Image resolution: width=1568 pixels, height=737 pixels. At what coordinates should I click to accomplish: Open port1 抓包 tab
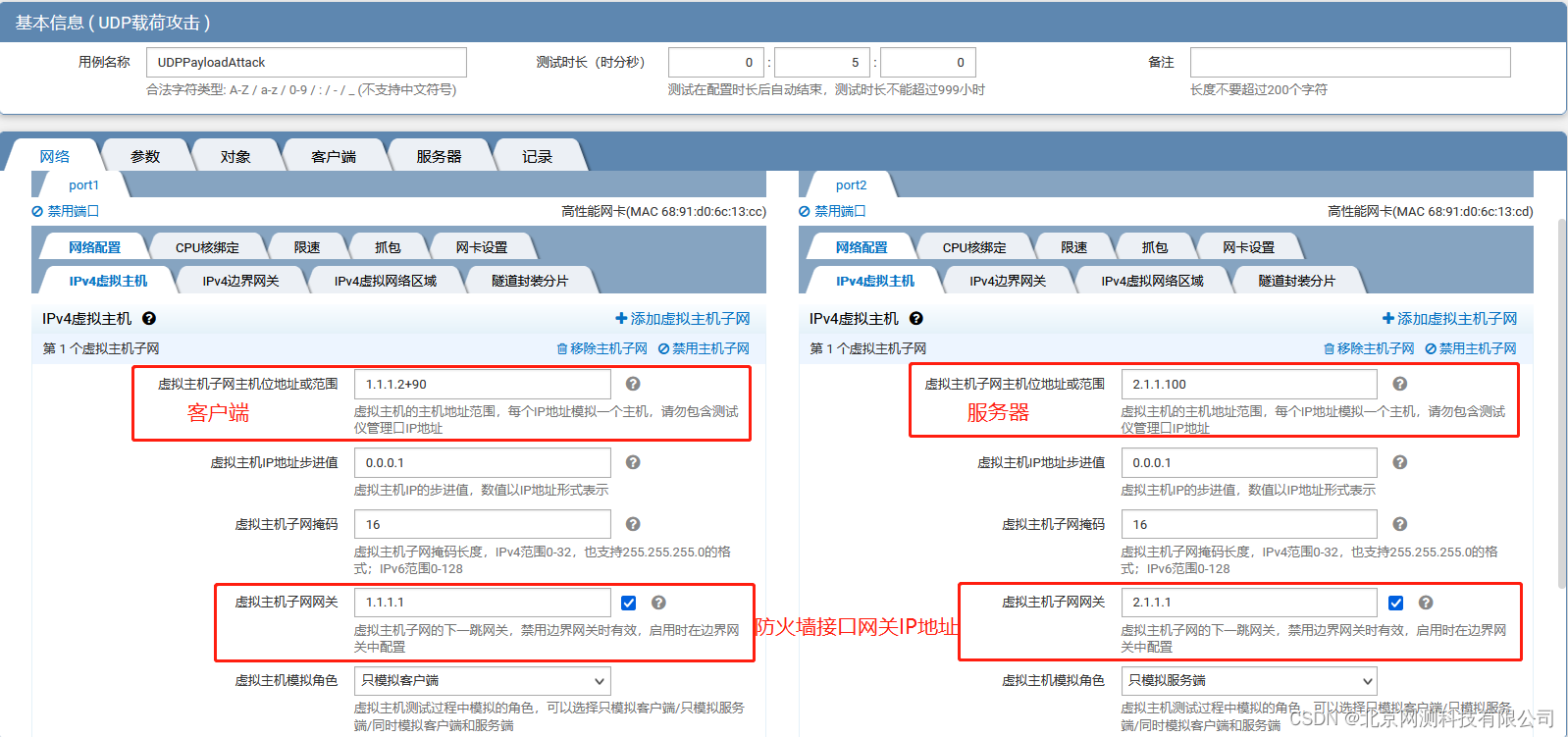pyautogui.click(x=388, y=247)
